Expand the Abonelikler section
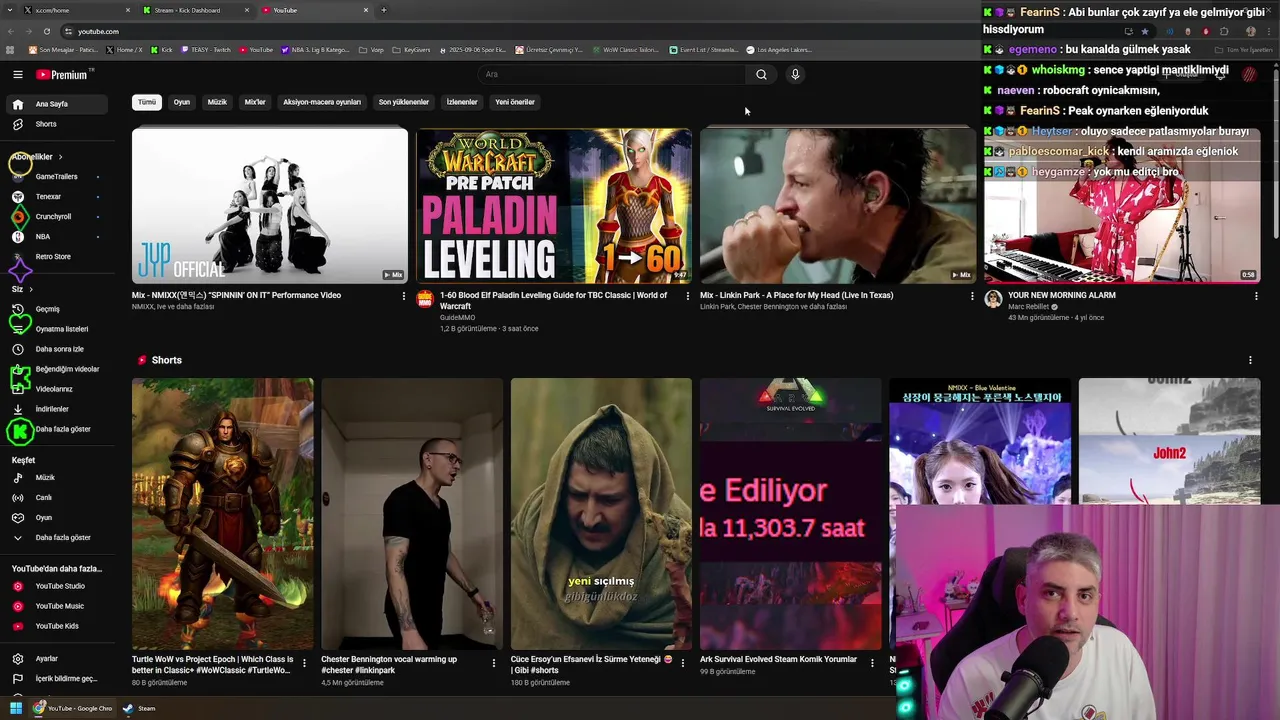1280x720 pixels. click(38, 157)
